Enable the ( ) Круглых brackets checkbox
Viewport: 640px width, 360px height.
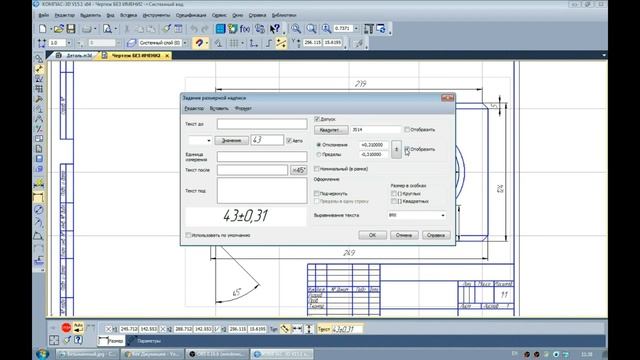394,193
